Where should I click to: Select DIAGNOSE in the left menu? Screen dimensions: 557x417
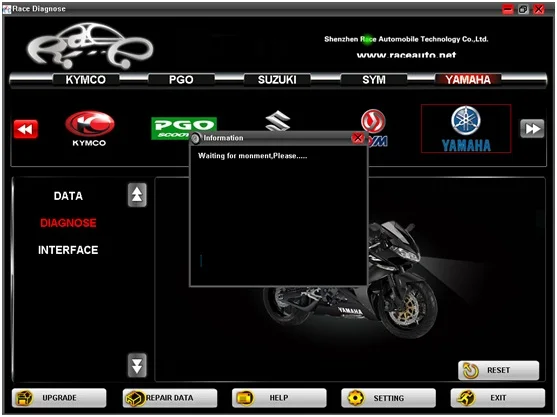coord(68,223)
